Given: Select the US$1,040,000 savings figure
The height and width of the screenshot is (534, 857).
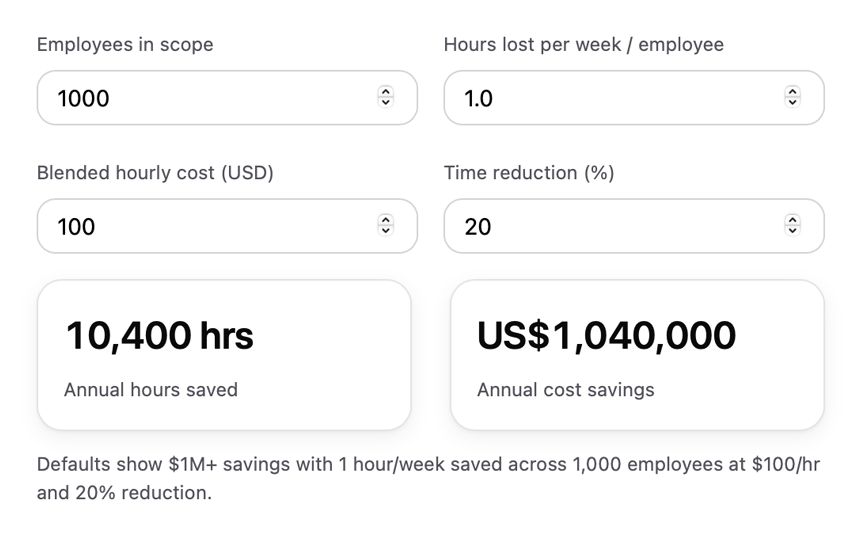Looking at the screenshot, I should tap(607, 336).
